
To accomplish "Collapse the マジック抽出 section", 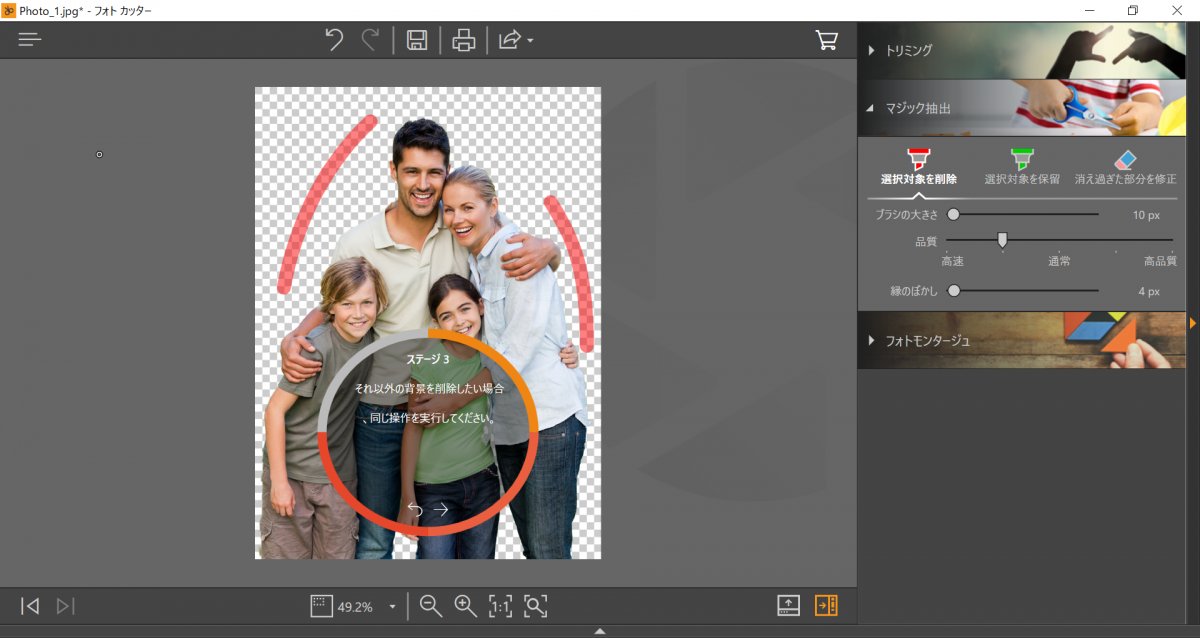I will tap(917, 108).
